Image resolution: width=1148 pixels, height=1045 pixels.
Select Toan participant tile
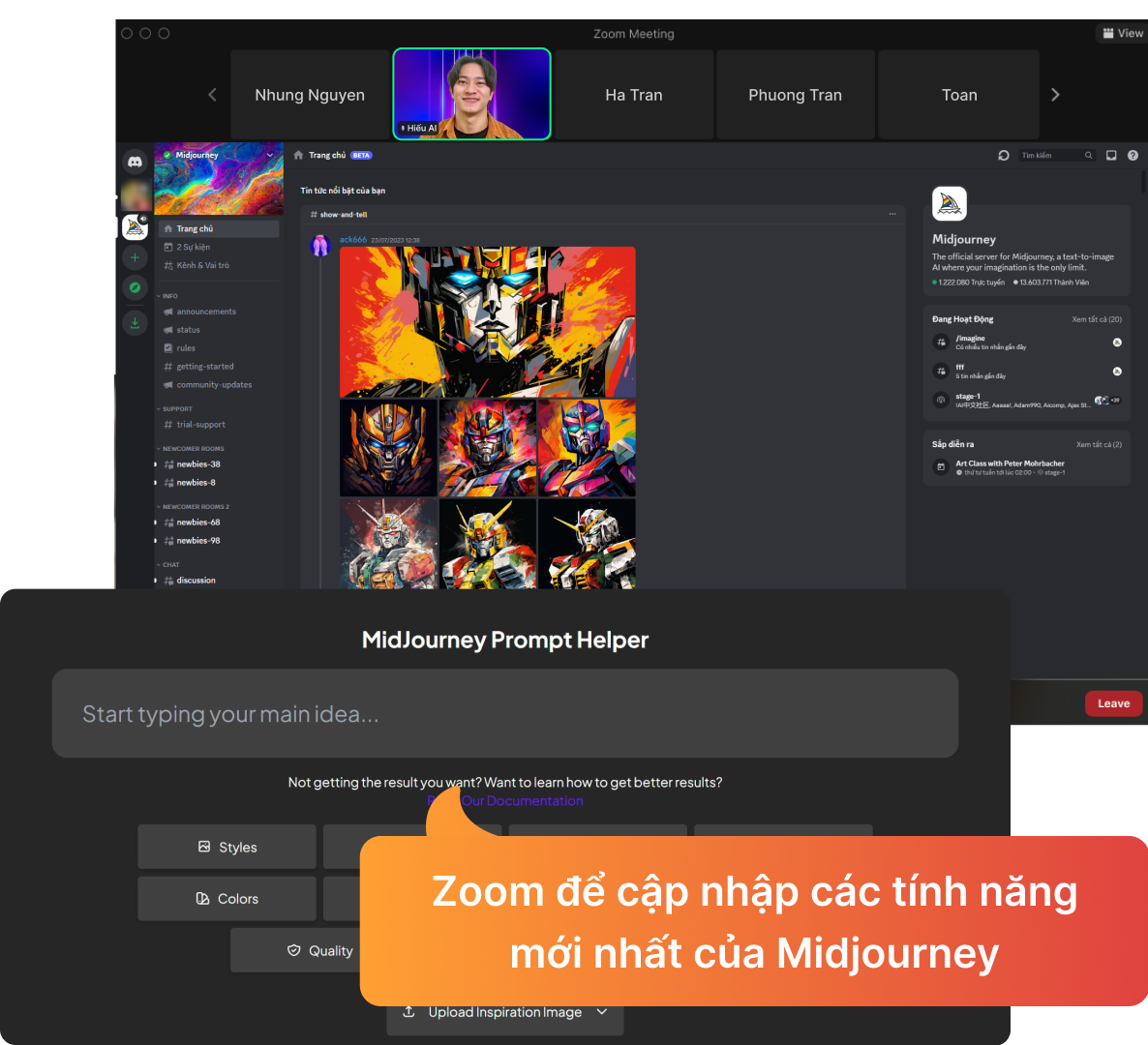tap(959, 95)
